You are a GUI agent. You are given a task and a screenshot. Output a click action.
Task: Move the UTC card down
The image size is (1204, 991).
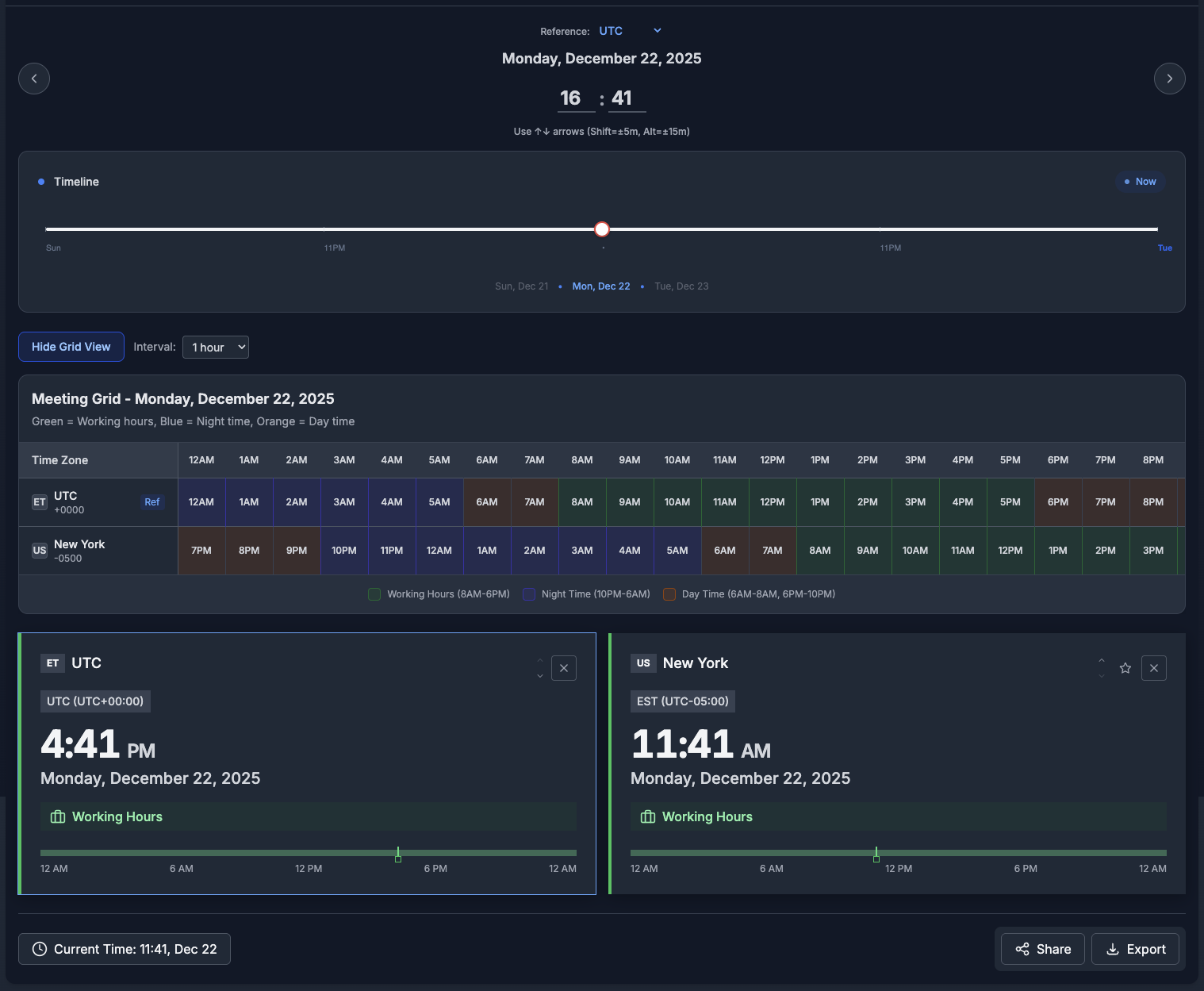point(540,676)
